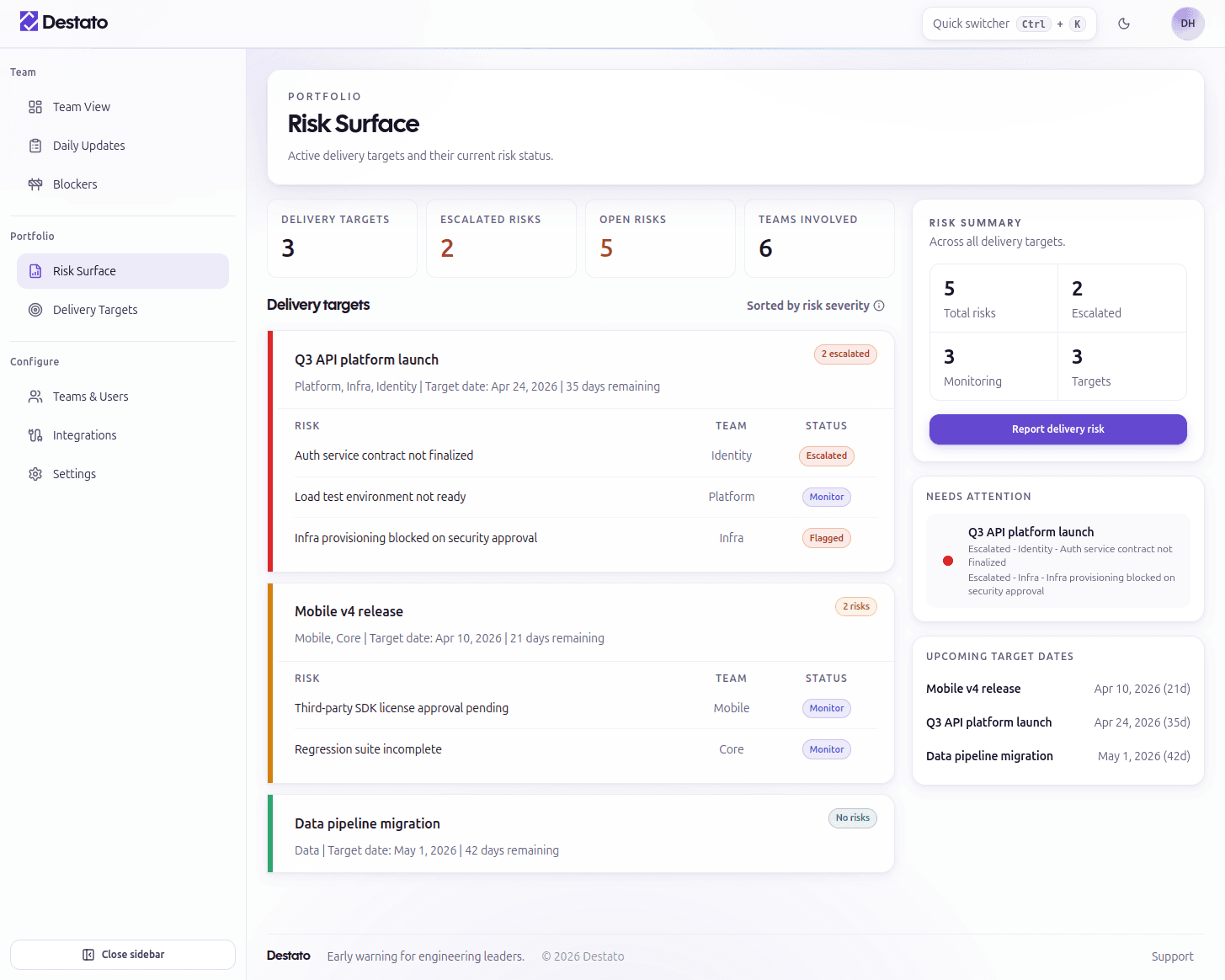
Task: Open Mobile v4 release delivery target
Action: click(349, 611)
